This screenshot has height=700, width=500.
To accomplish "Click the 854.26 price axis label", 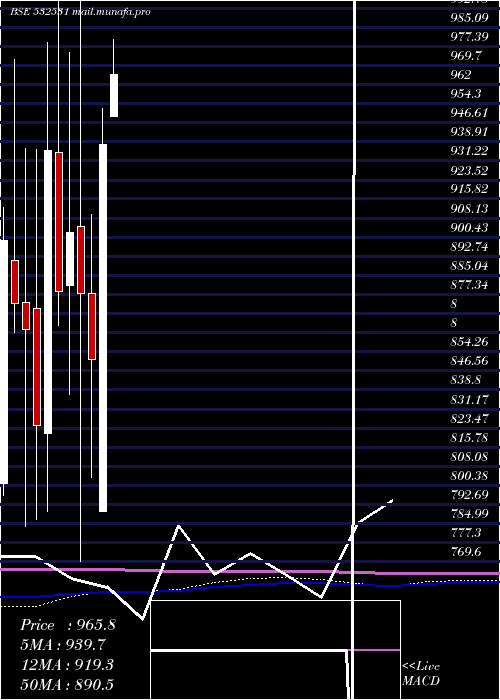I will pos(469,342).
